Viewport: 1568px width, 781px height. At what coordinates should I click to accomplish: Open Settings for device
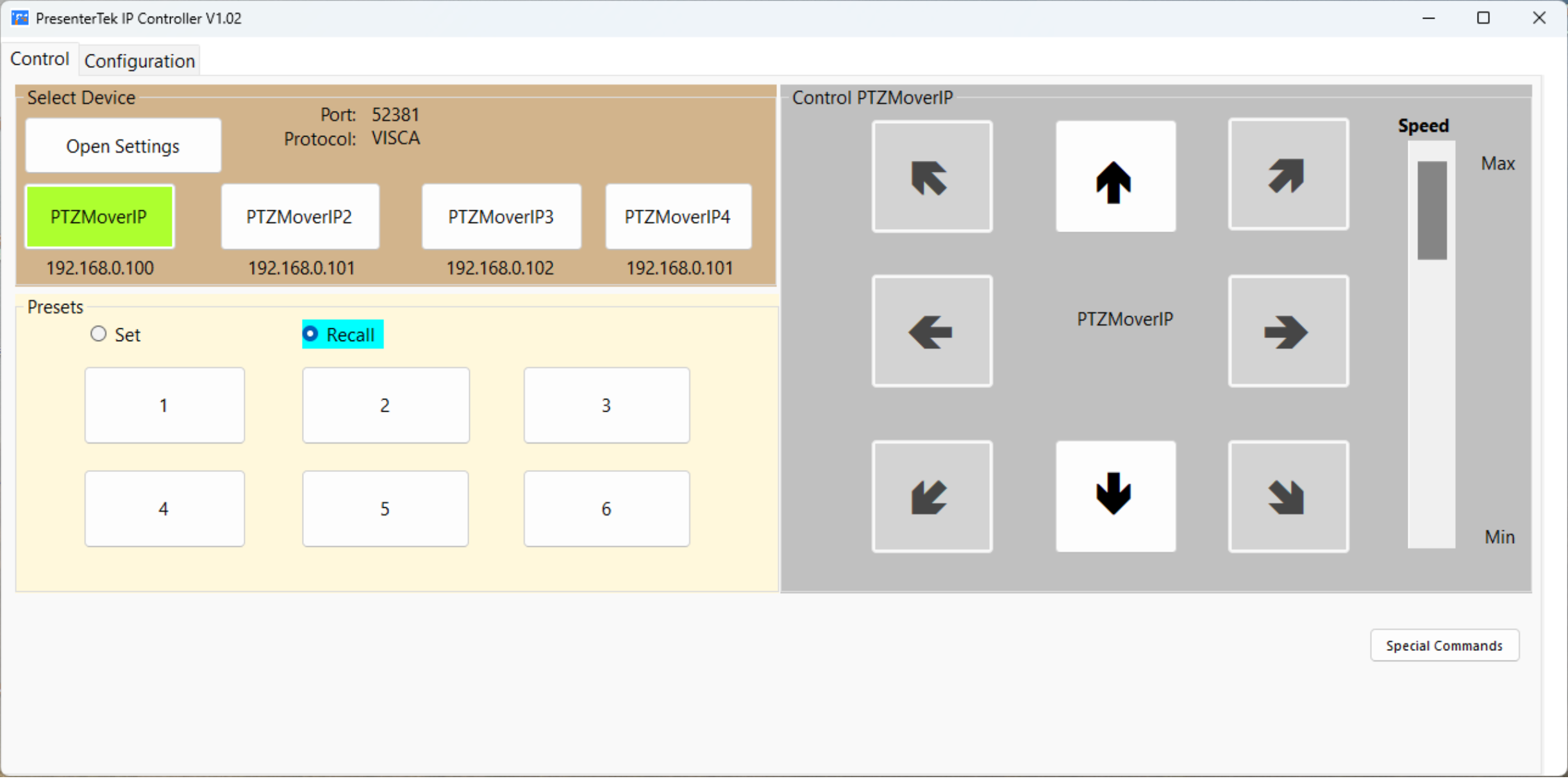(122, 146)
